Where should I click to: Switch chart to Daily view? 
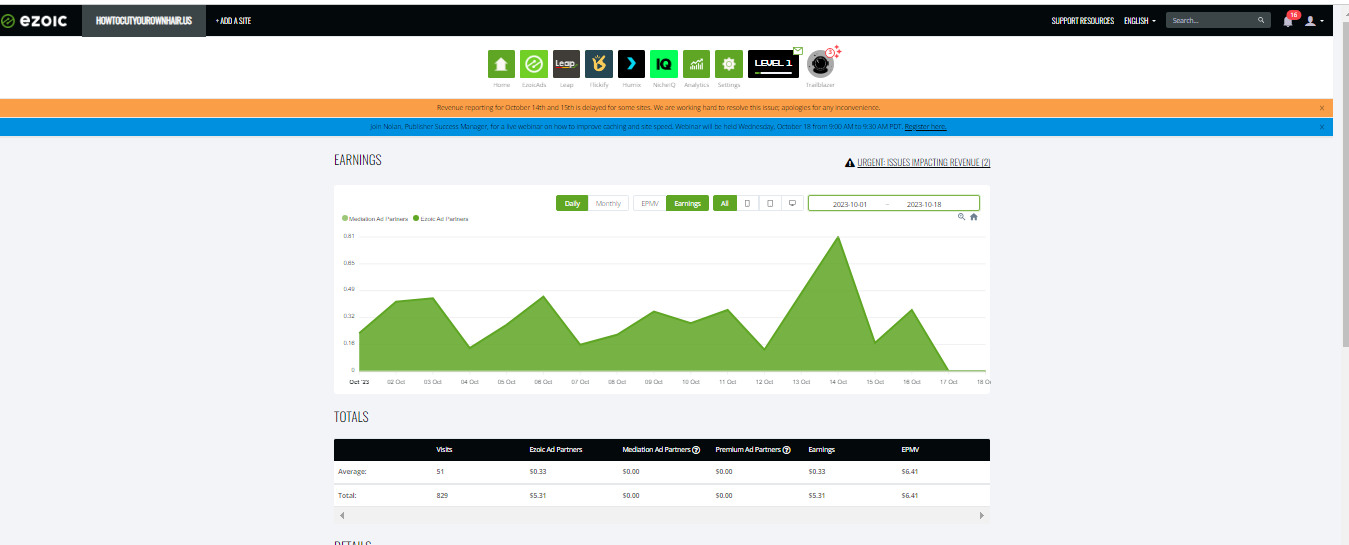tap(572, 203)
